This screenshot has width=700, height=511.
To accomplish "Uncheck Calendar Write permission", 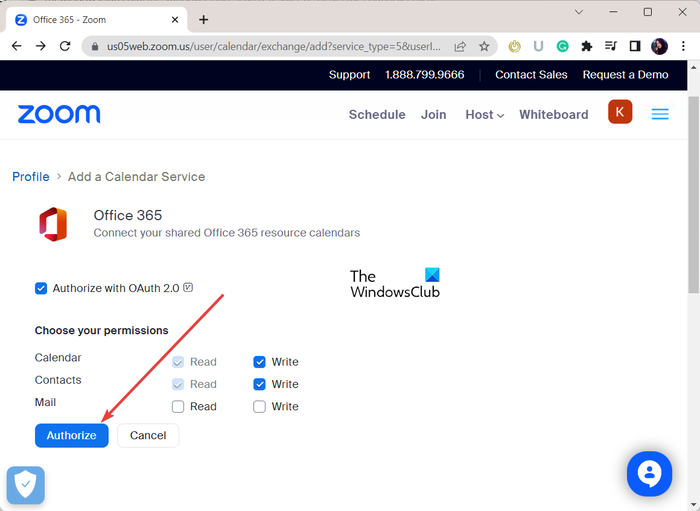I will coord(259,362).
